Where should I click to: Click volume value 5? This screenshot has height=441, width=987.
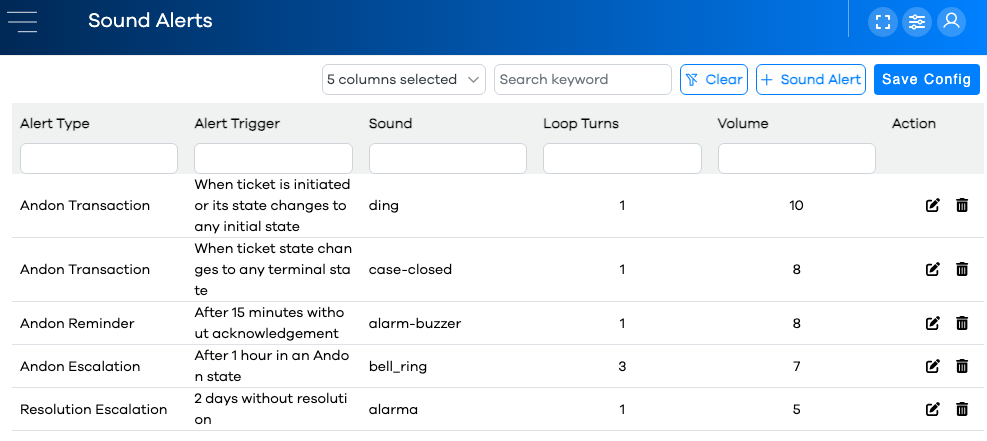click(796, 410)
